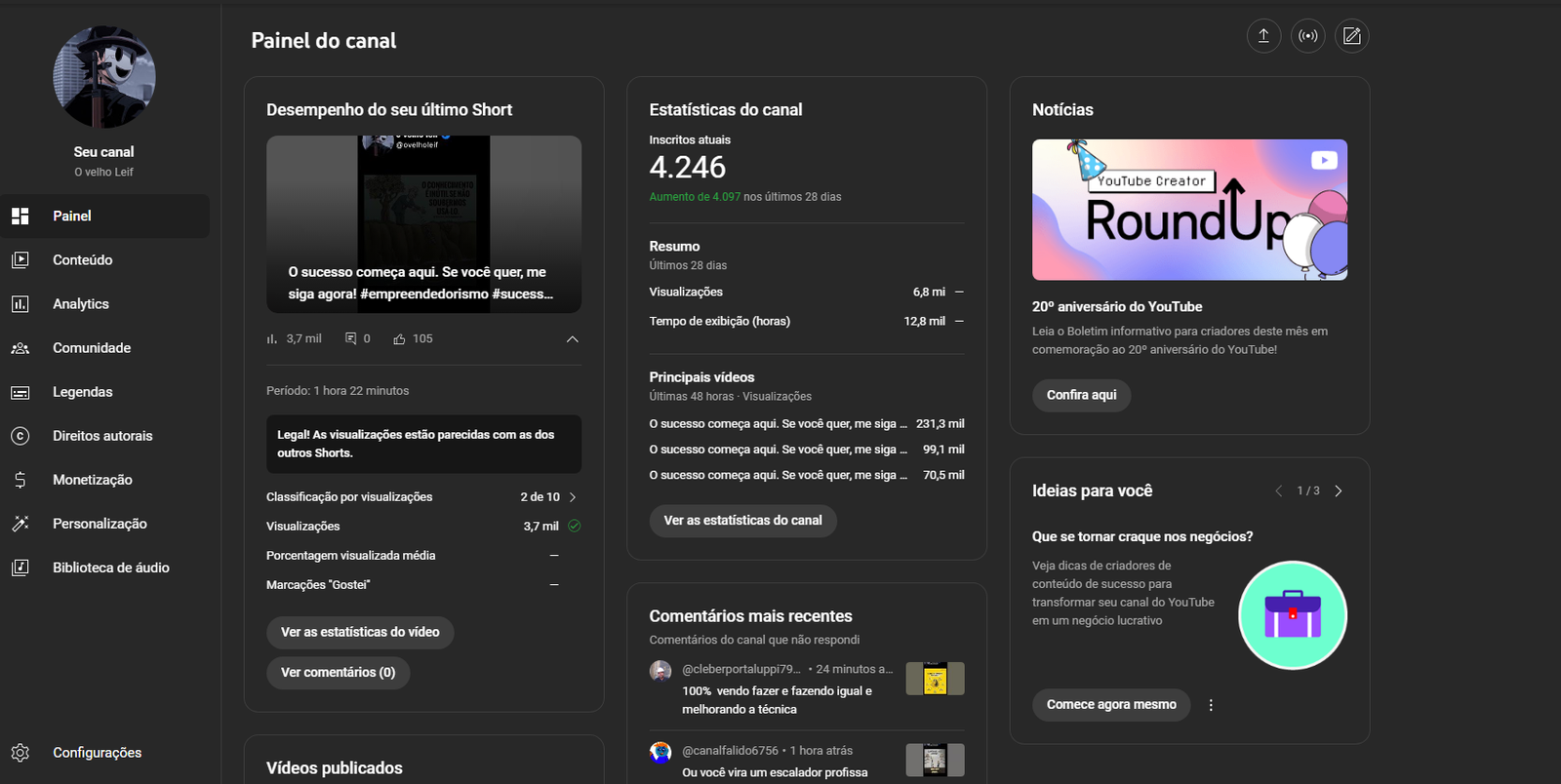This screenshot has width=1561, height=784.
Task: Open the Painel menu item
Action: pos(104,216)
